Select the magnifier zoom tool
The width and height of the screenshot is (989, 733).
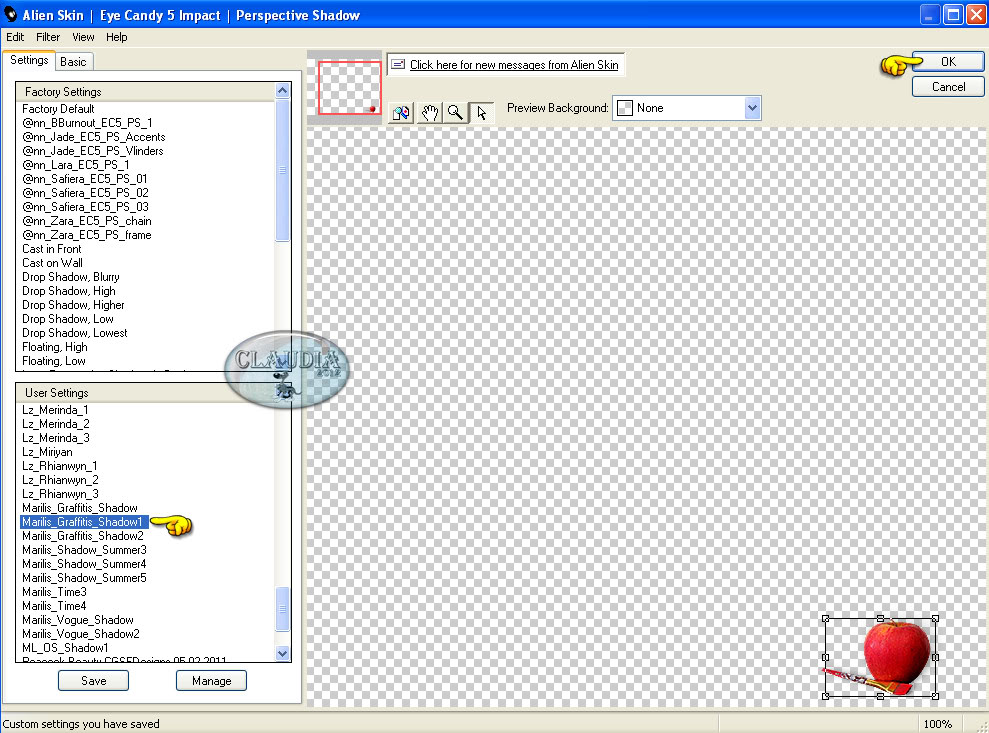[455, 113]
